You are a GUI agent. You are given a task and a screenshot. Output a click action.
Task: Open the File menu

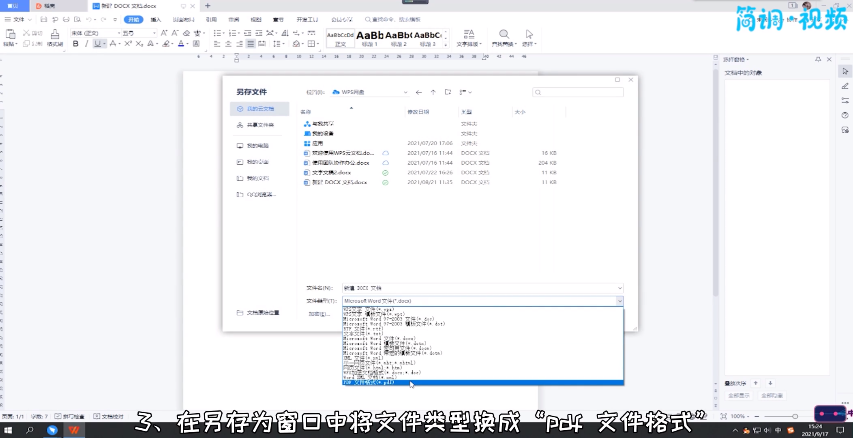[x=18, y=19]
